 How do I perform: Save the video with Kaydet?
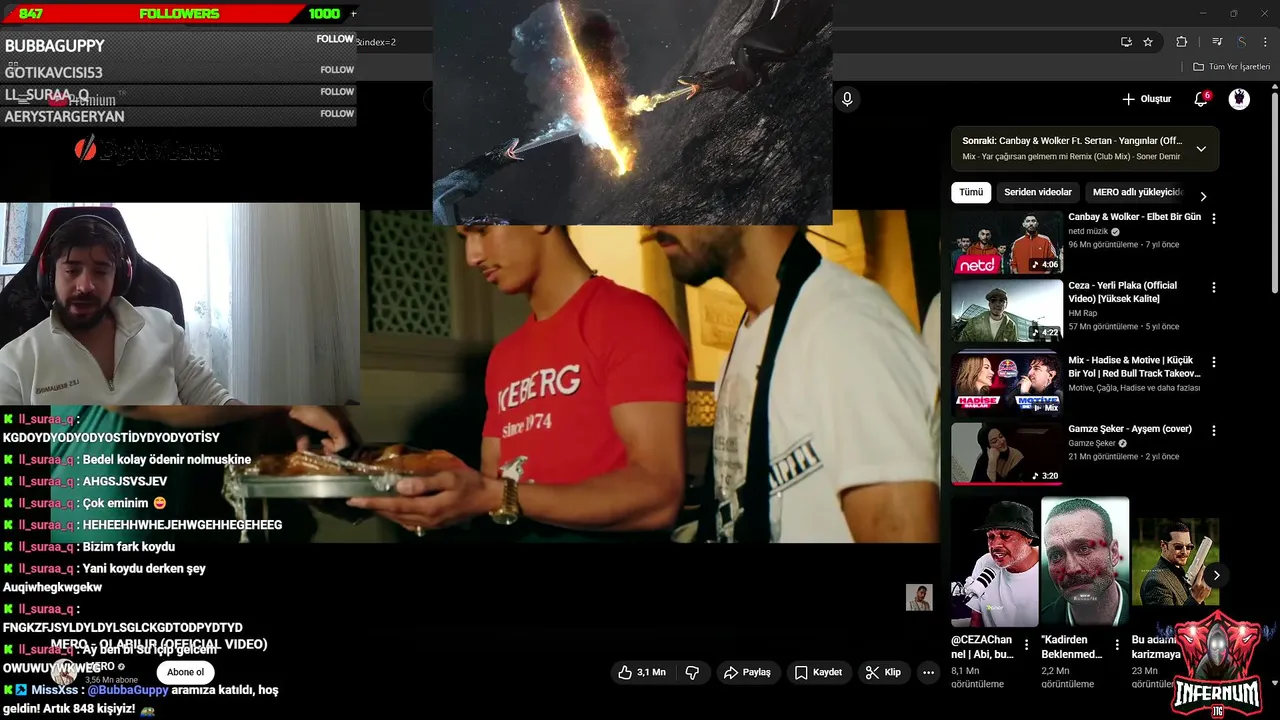[x=818, y=672]
